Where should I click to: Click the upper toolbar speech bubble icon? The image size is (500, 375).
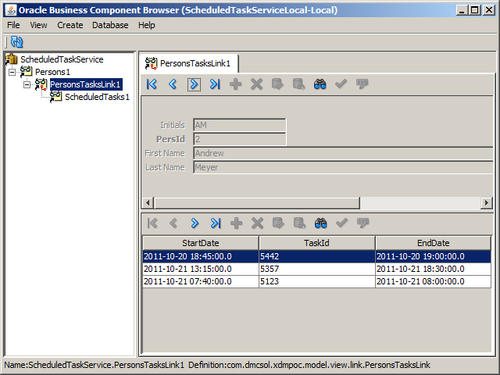(362, 84)
